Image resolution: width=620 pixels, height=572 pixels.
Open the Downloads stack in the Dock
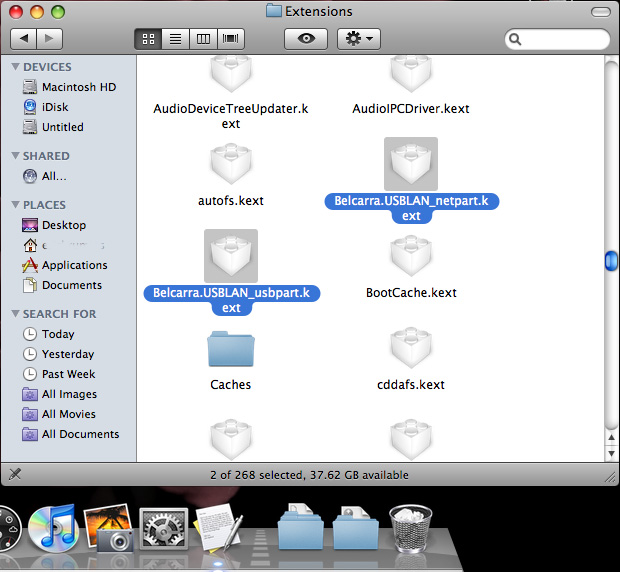pyautogui.click(x=355, y=527)
